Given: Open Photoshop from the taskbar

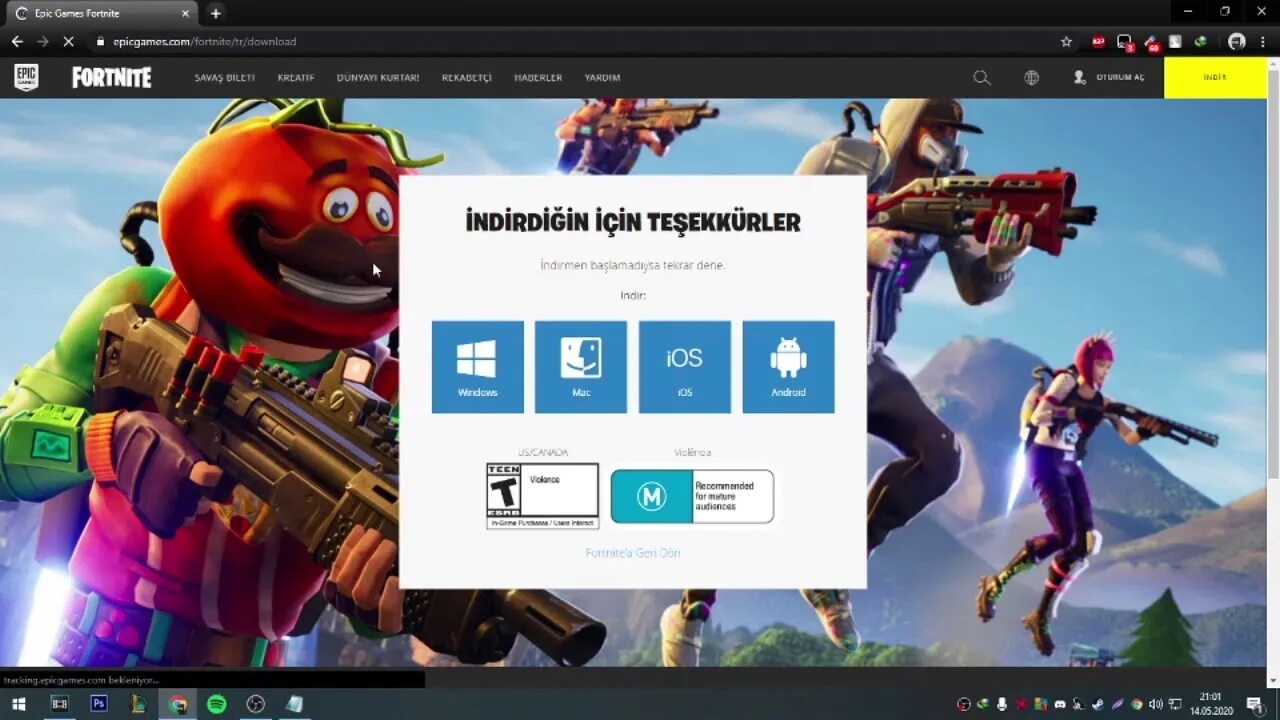Looking at the screenshot, I should pyautogui.click(x=99, y=704).
